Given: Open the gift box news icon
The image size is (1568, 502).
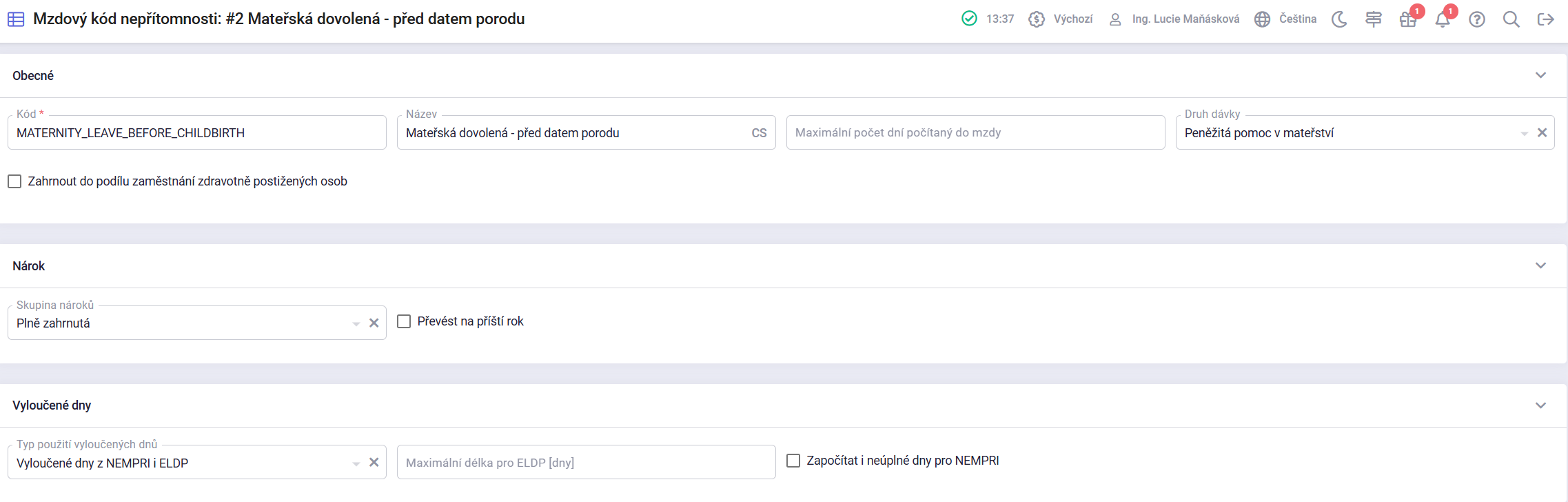Looking at the screenshot, I should pyautogui.click(x=1407, y=19).
